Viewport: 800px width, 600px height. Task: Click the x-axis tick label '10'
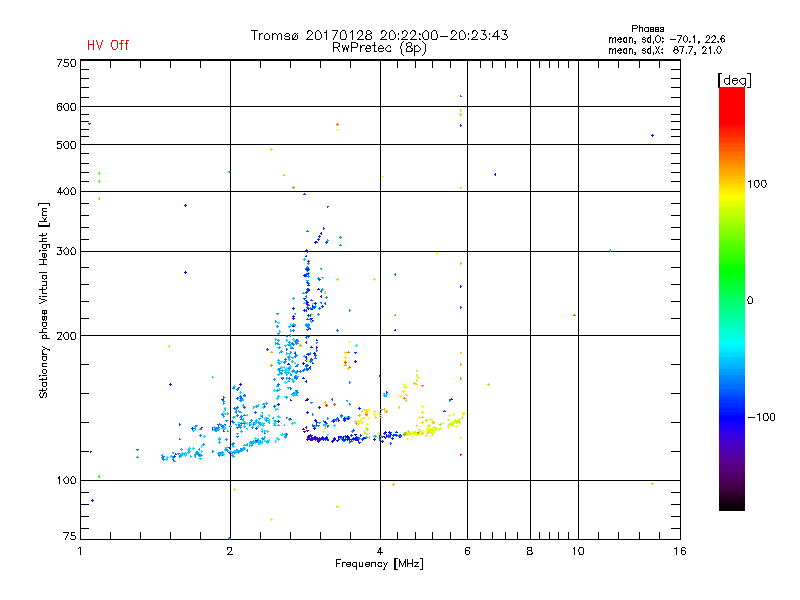point(578,551)
